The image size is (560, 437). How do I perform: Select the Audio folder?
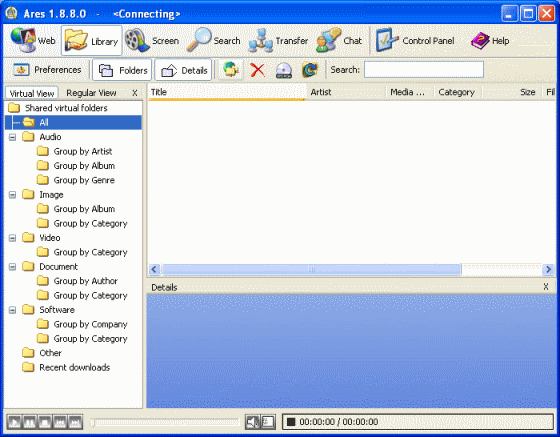42,137
